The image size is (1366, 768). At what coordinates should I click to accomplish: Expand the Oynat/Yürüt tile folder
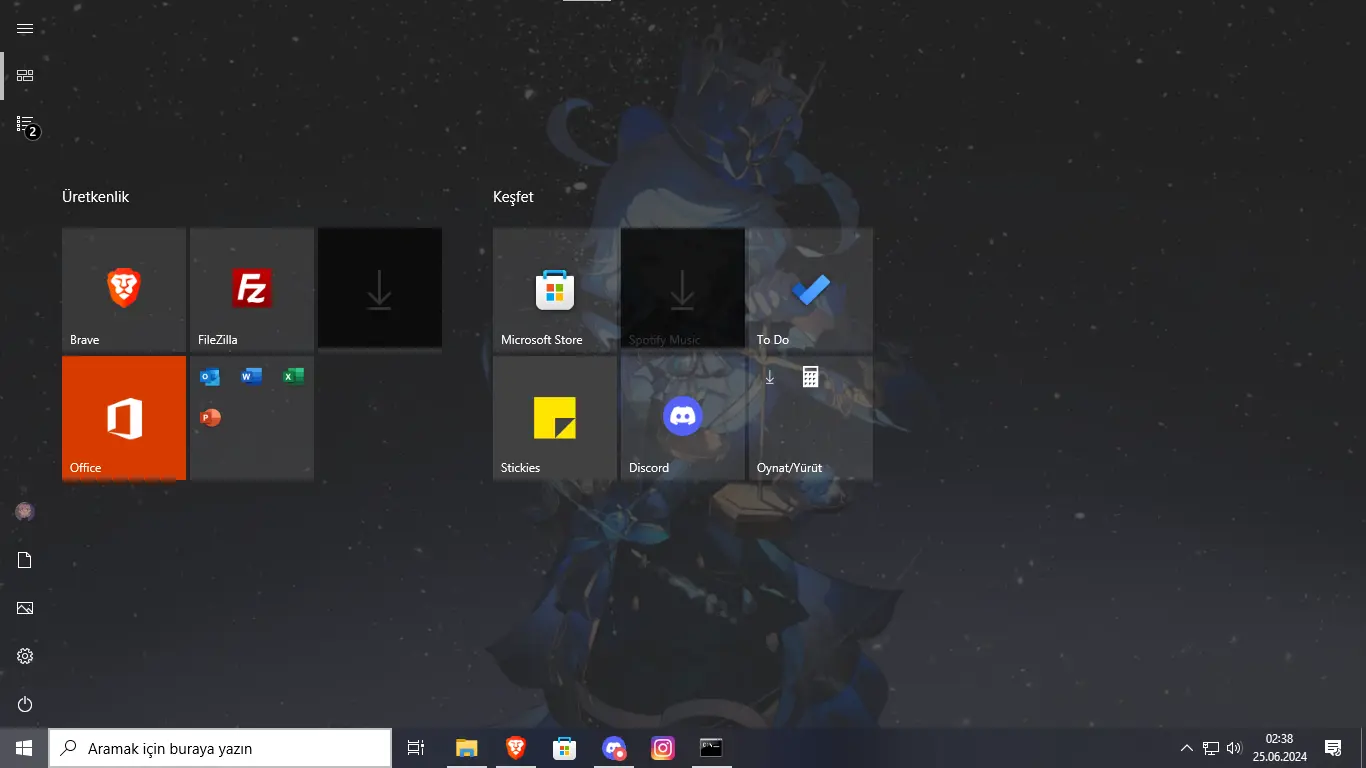811,417
